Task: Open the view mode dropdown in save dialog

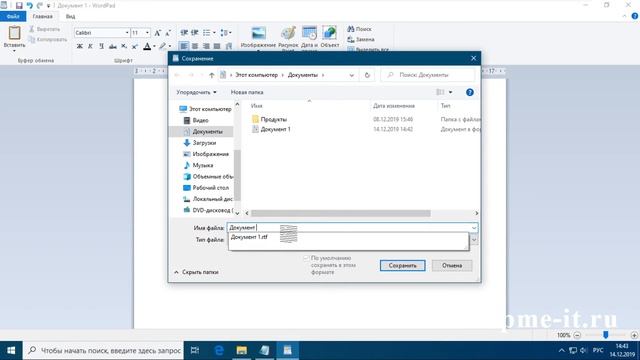Action: click(451, 92)
